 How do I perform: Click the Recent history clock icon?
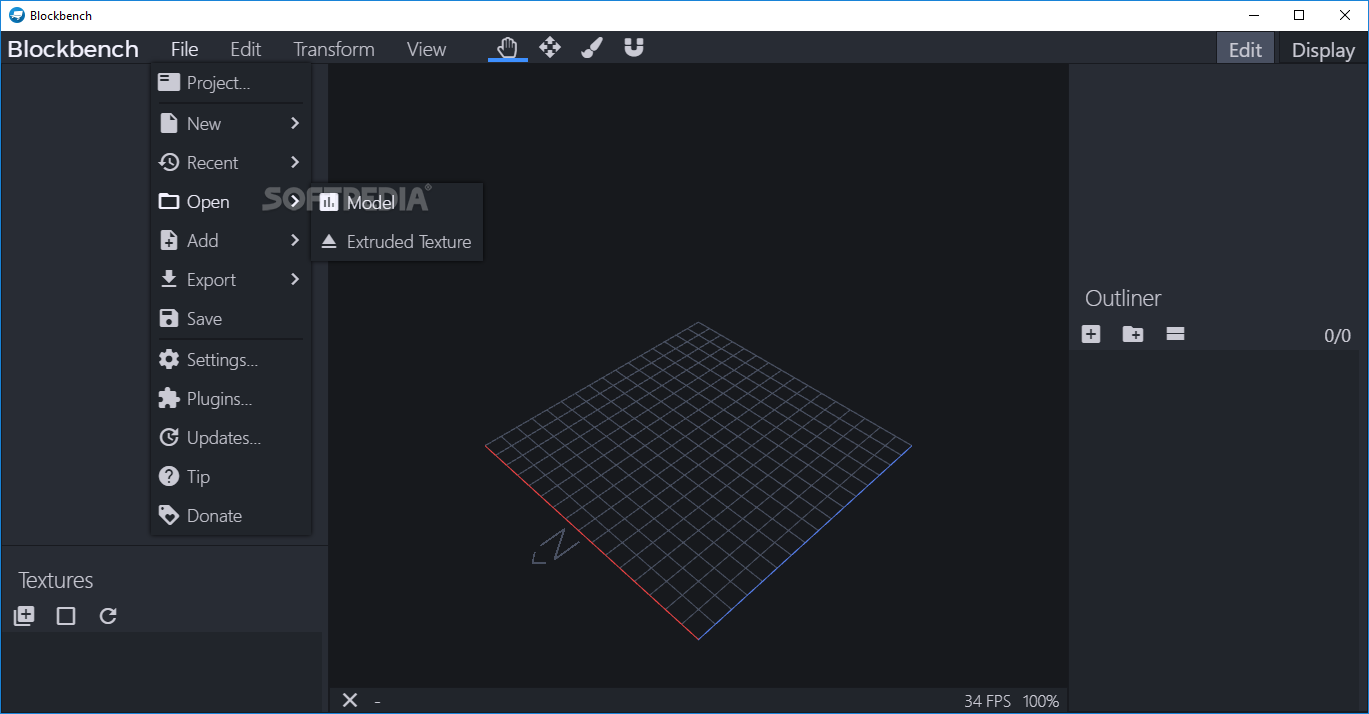pyautogui.click(x=169, y=162)
